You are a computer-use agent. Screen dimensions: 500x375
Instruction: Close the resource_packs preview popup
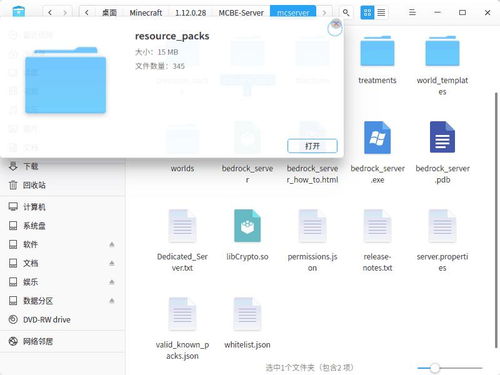tap(336, 24)
